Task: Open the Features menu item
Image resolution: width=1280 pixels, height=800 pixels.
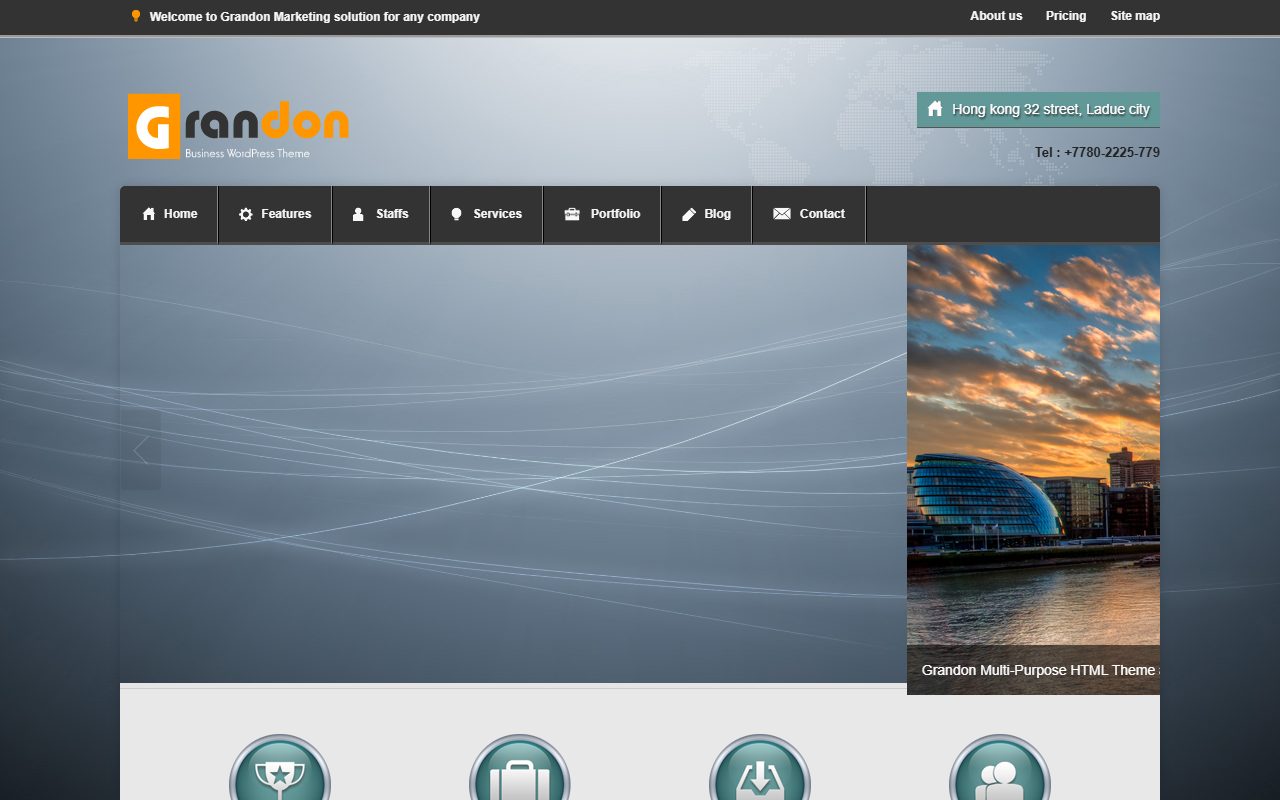Action: 275,214
